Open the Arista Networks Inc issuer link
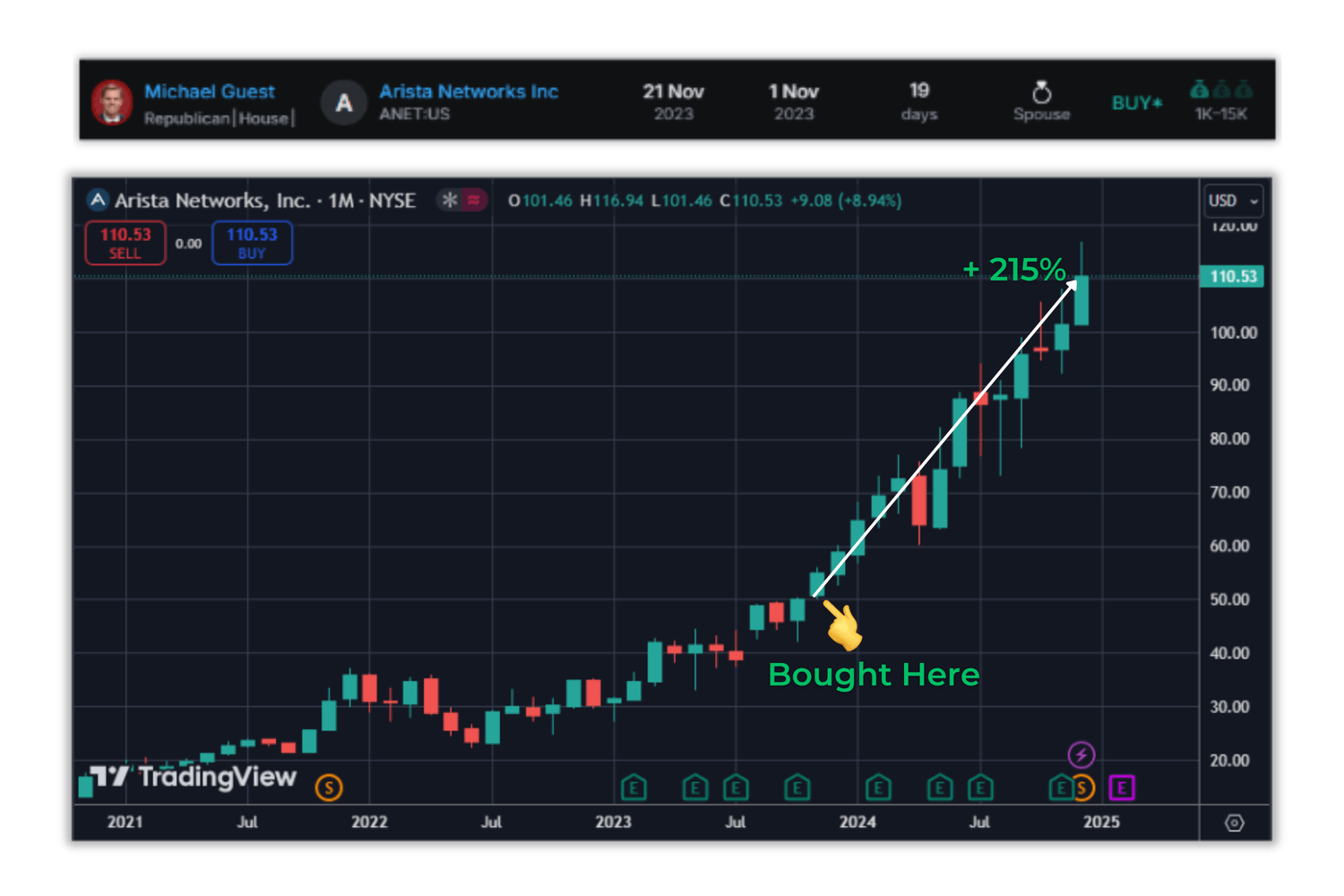1344x896 pixels. point(469,91)
